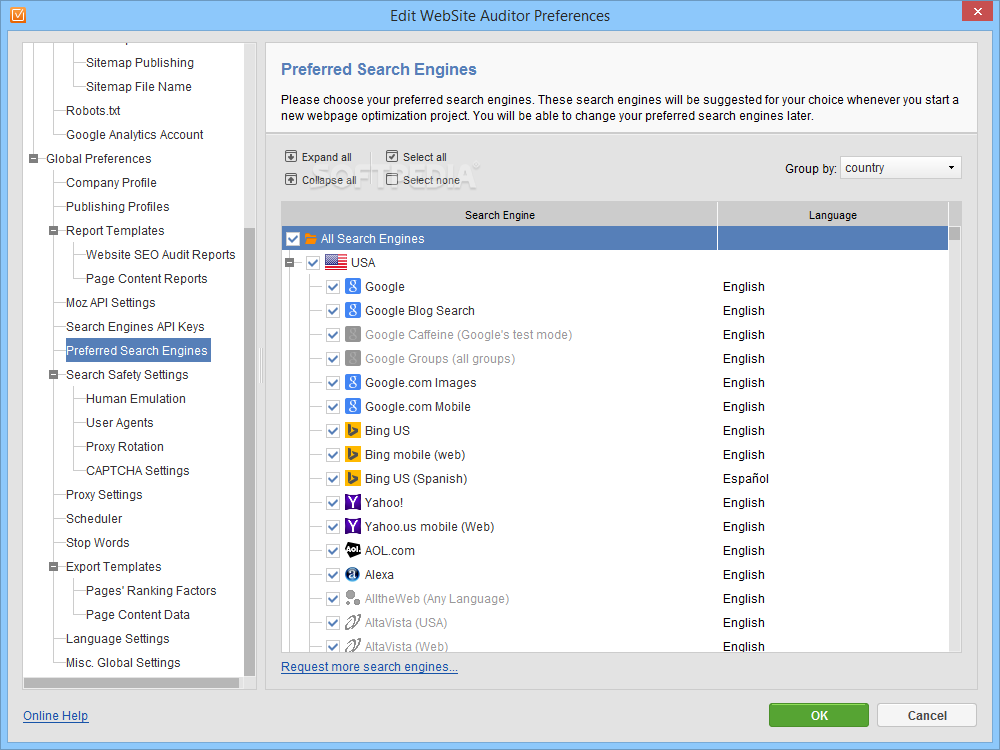Viewport: 1000px width, 750px height.
Task: Click the greyed Google Groups icon
Action: tap(353, 358)
